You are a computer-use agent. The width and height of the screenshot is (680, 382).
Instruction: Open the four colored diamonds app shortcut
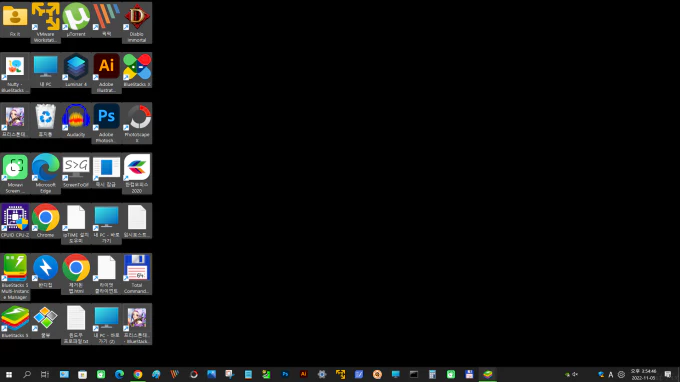[x=46, y=321]
